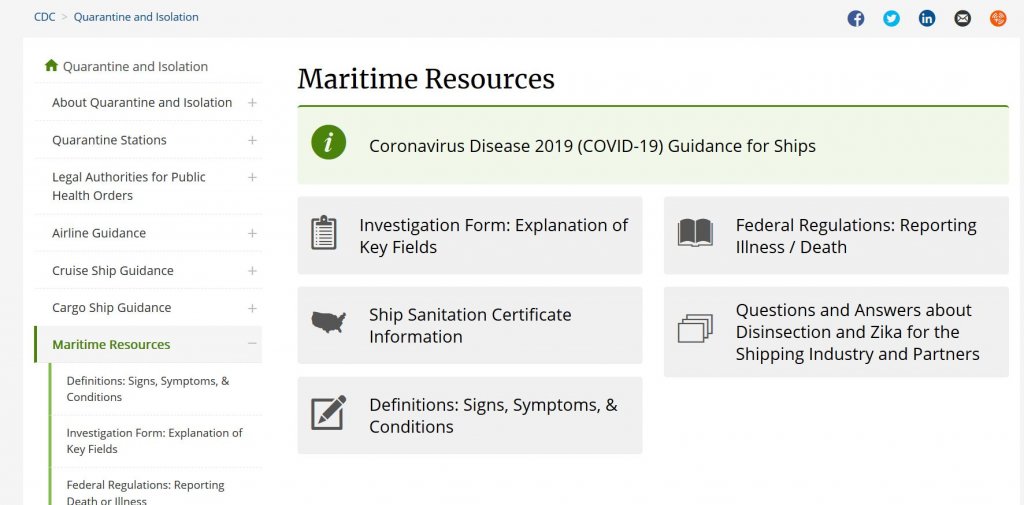1024x505 pixels.
Task: Expand Cruise Ship Guidance submenu
Action: 252,271
